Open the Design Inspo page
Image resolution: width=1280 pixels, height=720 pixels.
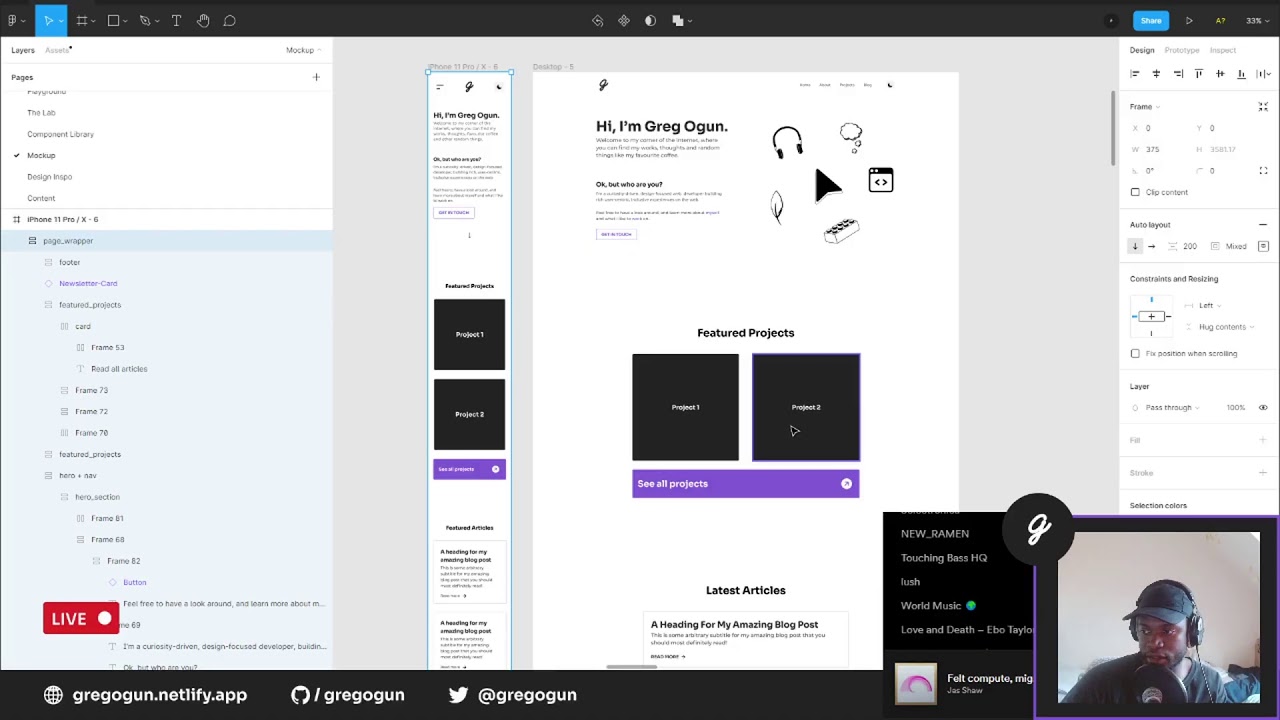pos(49,177)
